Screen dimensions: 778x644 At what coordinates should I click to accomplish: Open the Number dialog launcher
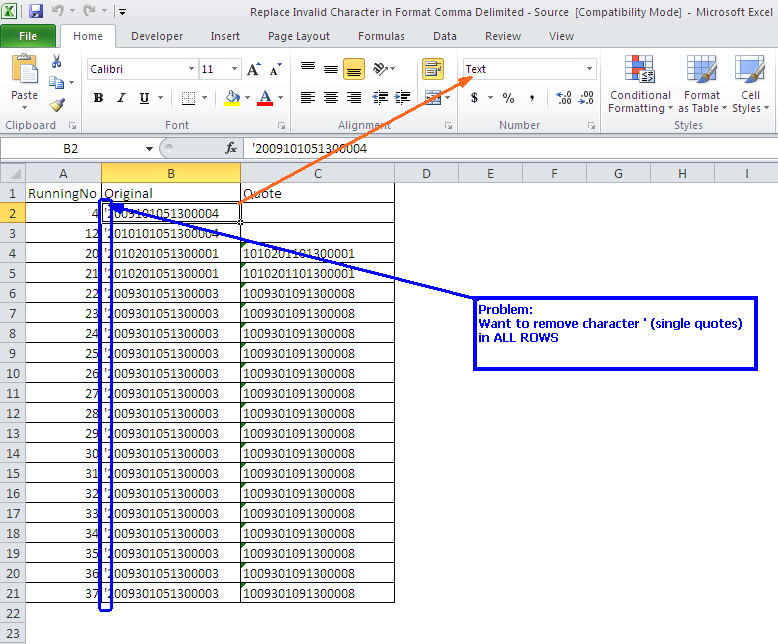click(x=591, y=126)
